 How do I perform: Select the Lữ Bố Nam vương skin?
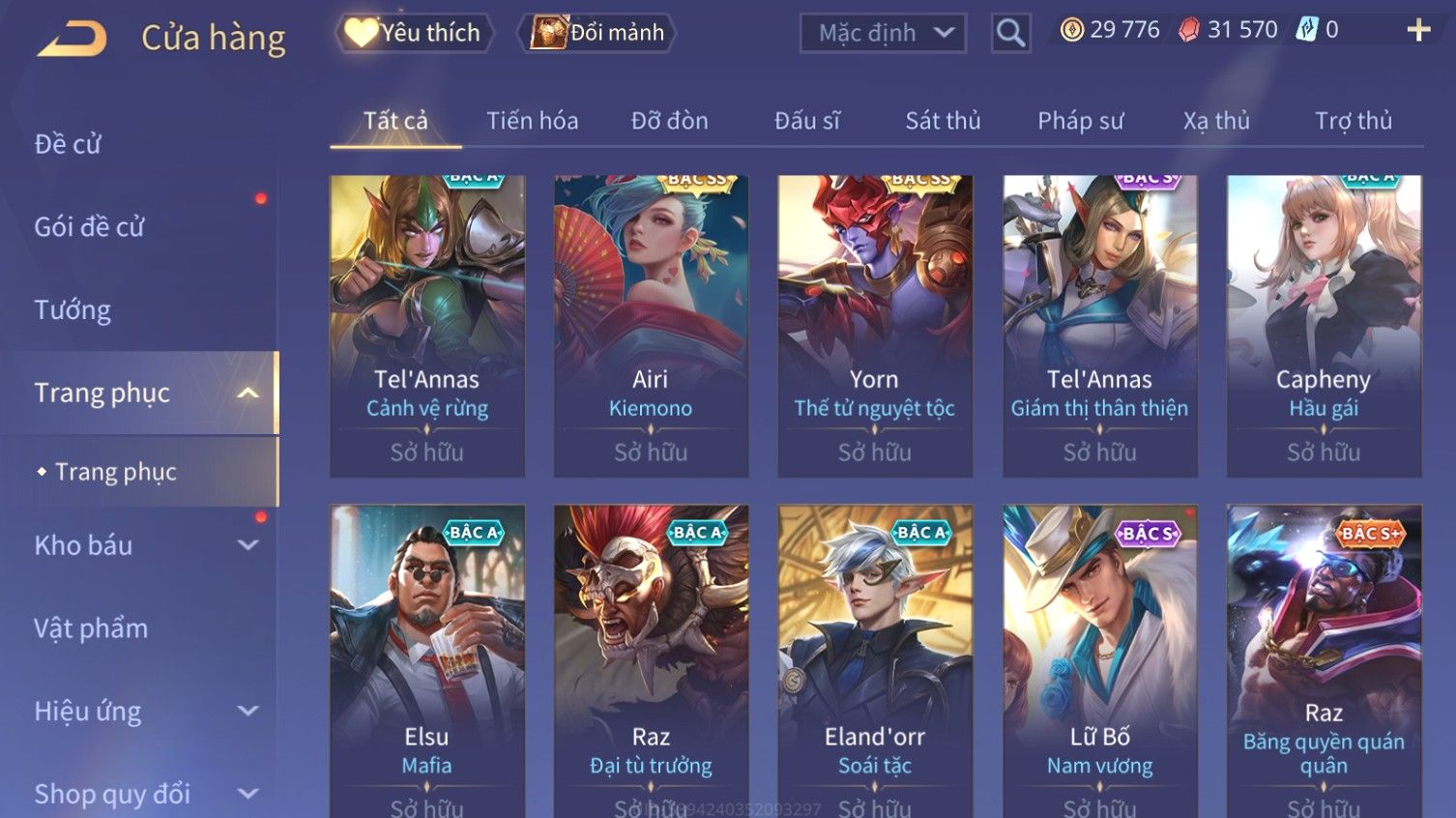1099,661
